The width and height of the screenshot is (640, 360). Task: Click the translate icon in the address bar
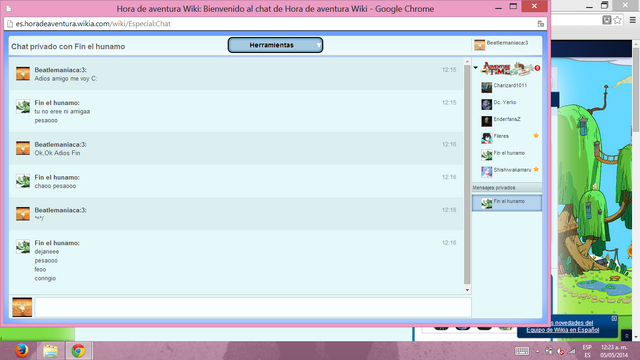(x=540, y=24)
